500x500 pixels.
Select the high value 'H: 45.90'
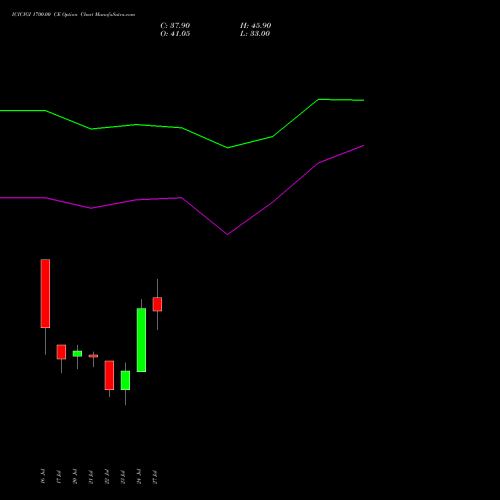[x=255, y=26]
